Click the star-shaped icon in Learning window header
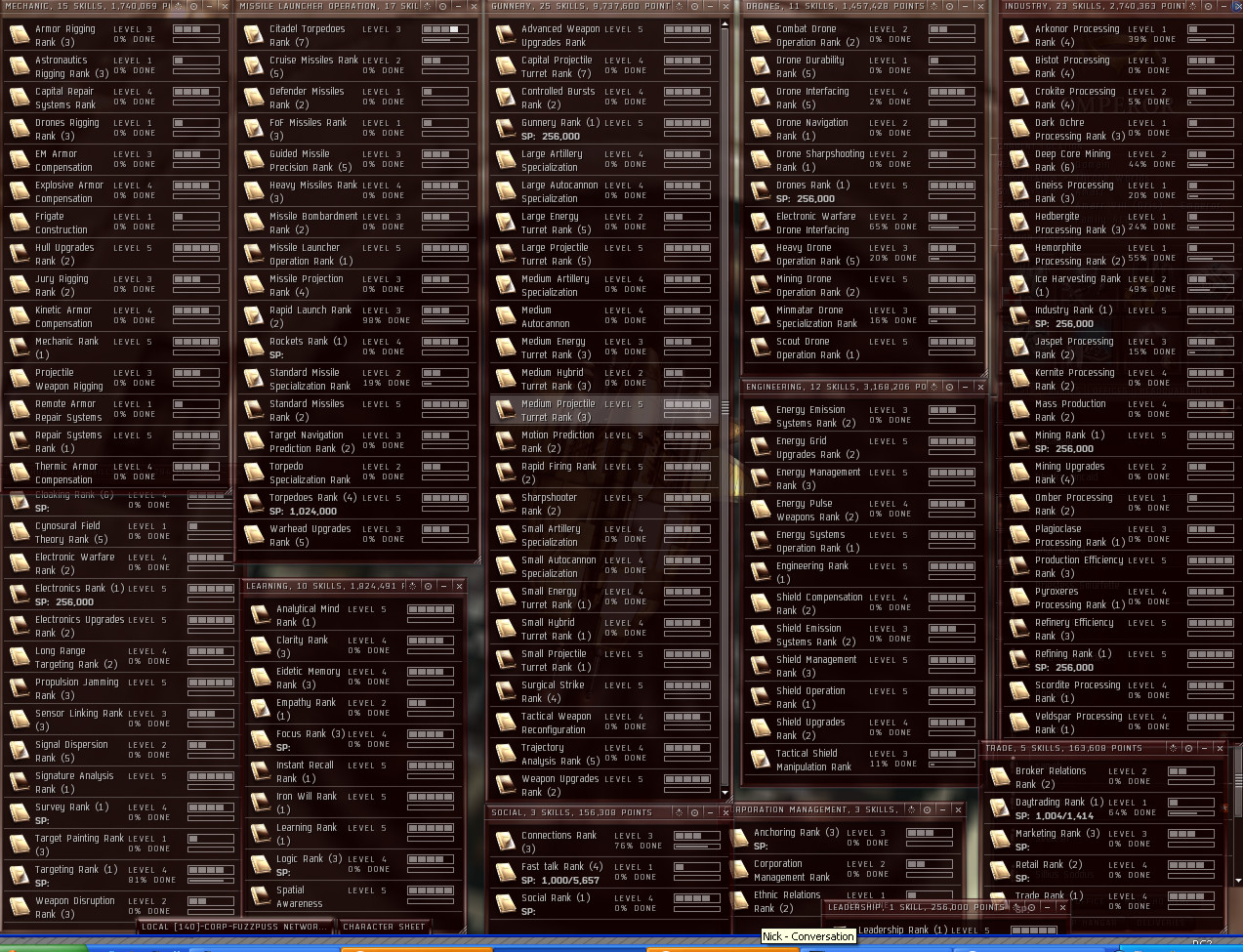1243x952 pixels. pyautogui.click(x=413, y=586)
